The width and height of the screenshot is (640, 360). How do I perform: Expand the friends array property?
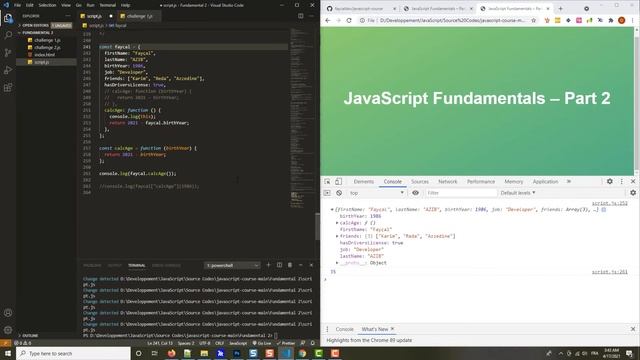337,236
